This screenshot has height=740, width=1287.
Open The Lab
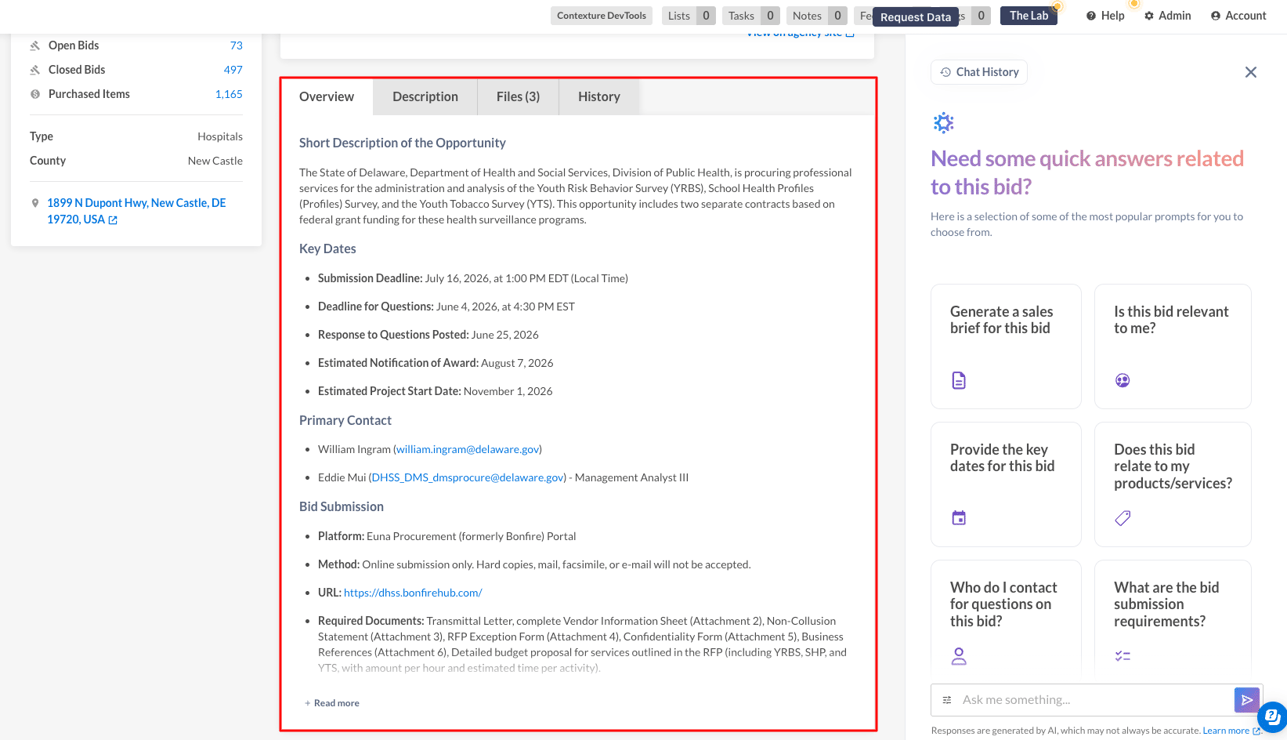pyautogui.click(x=1028, y=16)
